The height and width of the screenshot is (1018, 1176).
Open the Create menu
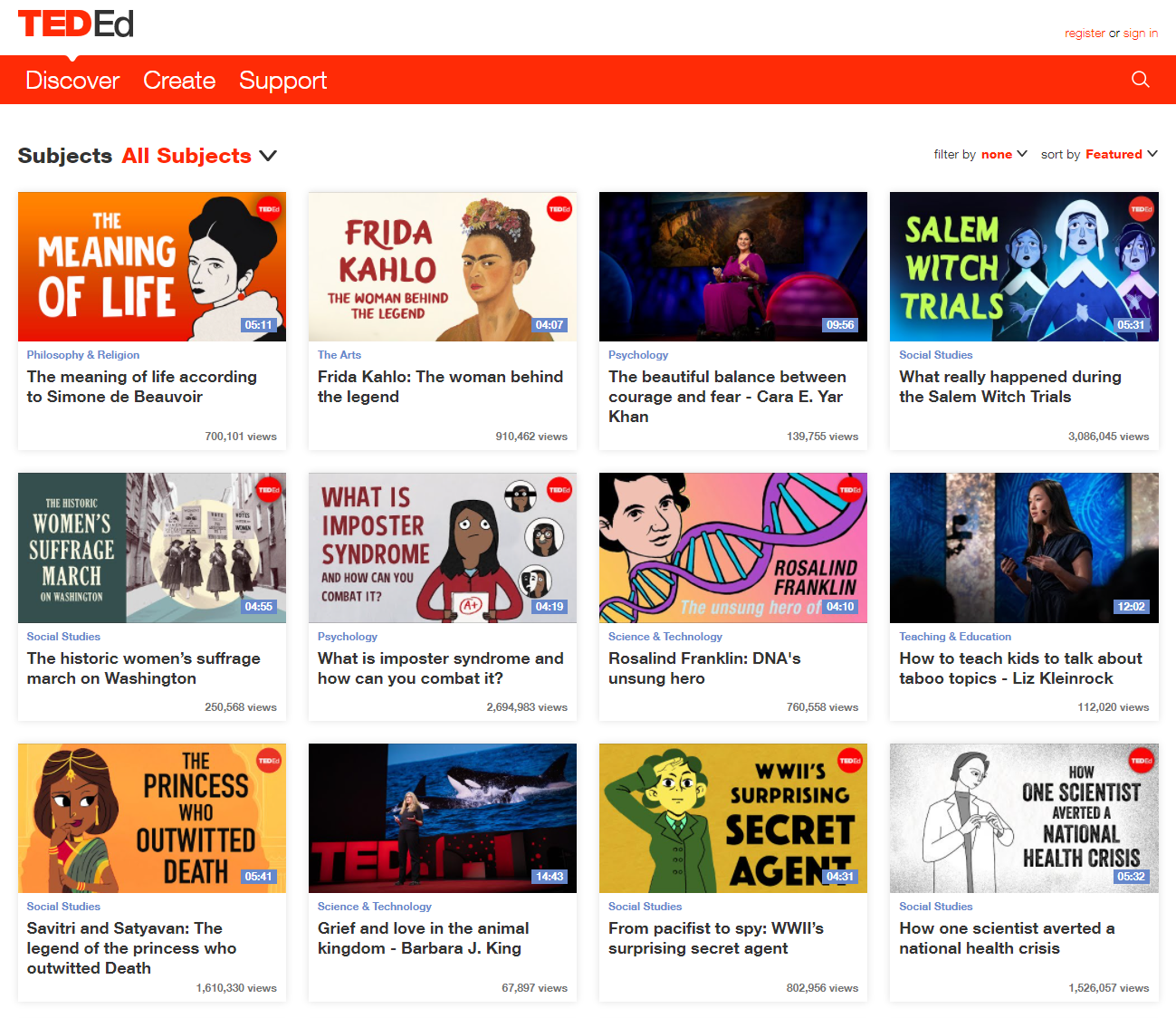point(179,81)
